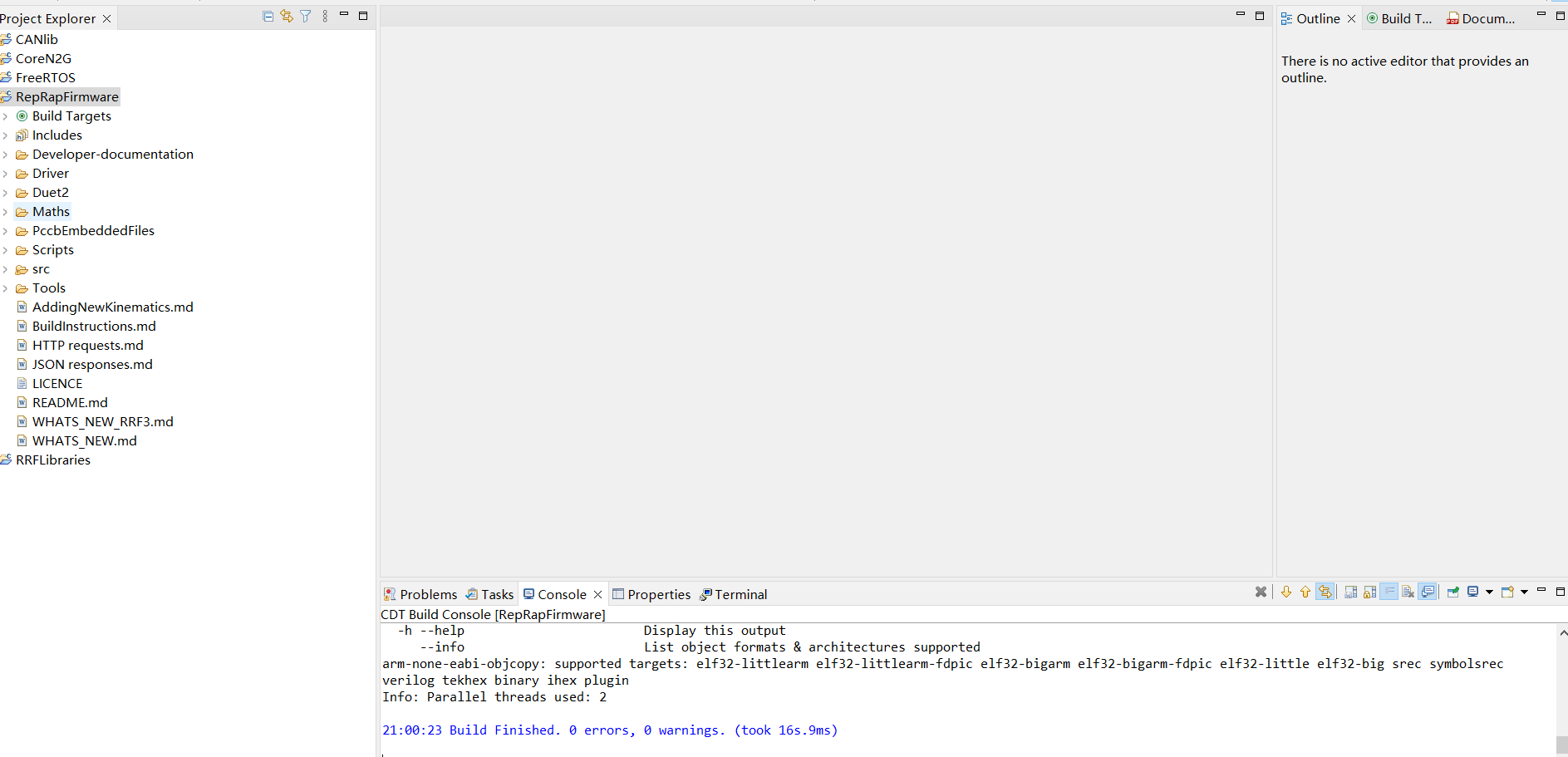Viewport: 1568px width, 757px height.
Task: Expand the src folder
Action: pos(5,269)
